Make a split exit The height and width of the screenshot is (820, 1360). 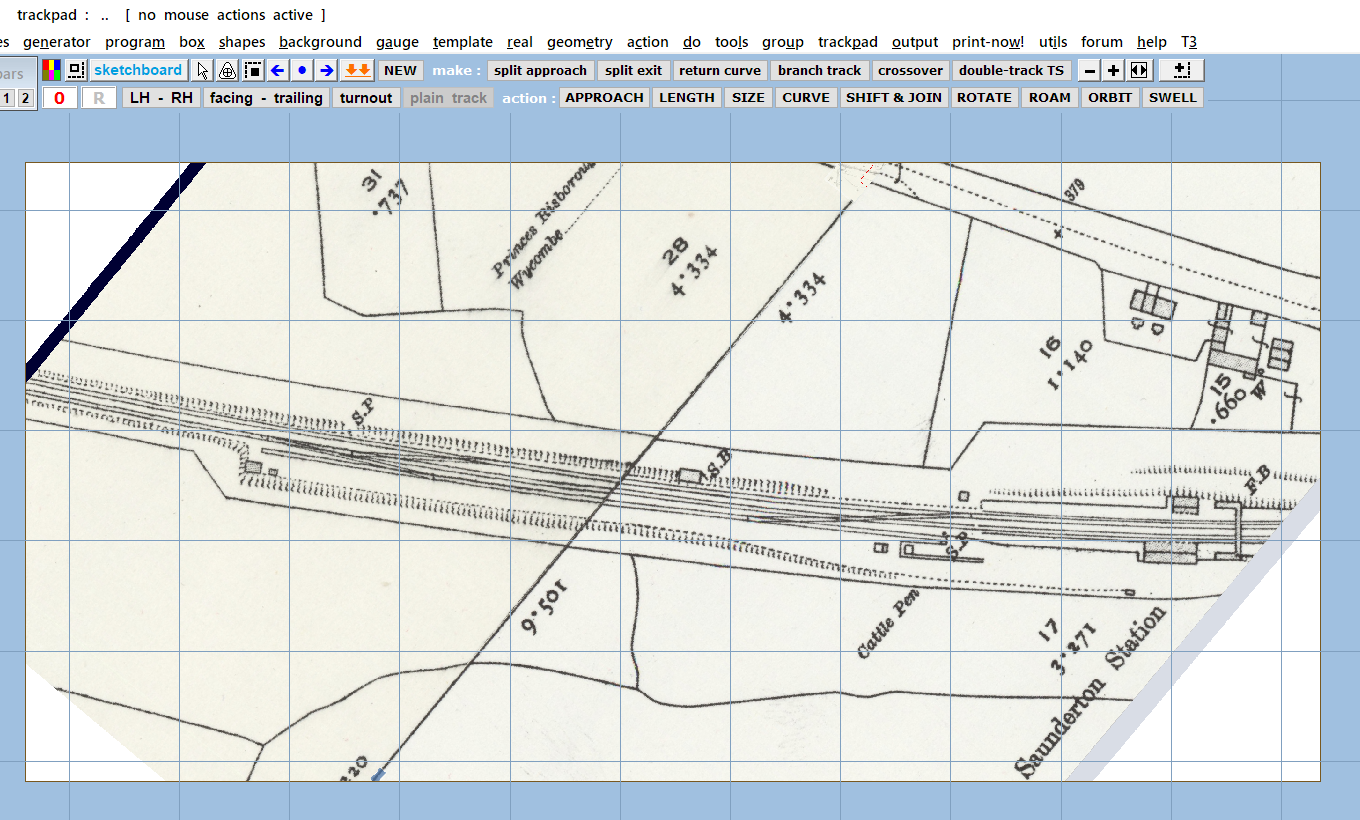tap(633, 70)
